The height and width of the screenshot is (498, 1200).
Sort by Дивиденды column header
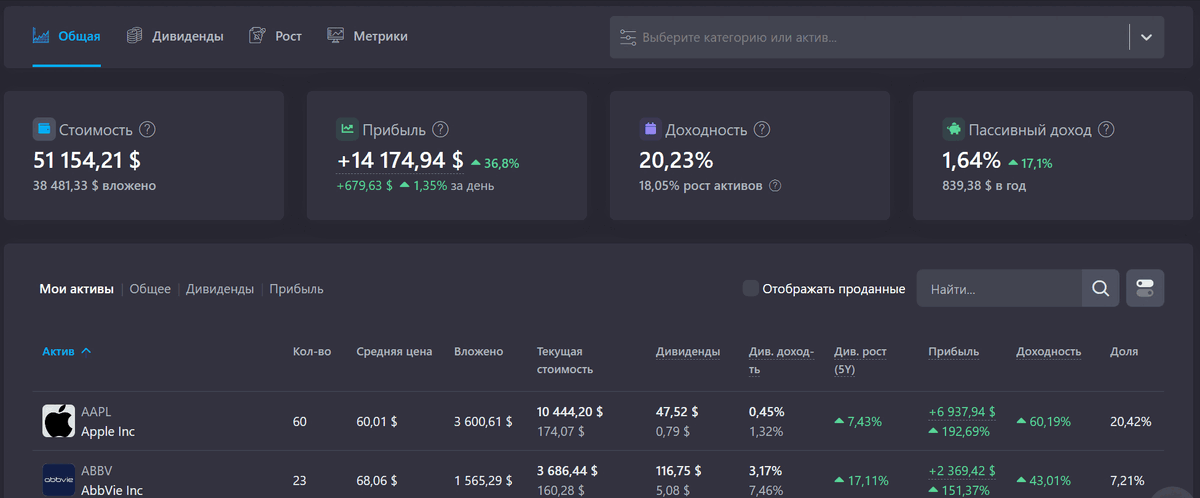[x=688, y=352]
